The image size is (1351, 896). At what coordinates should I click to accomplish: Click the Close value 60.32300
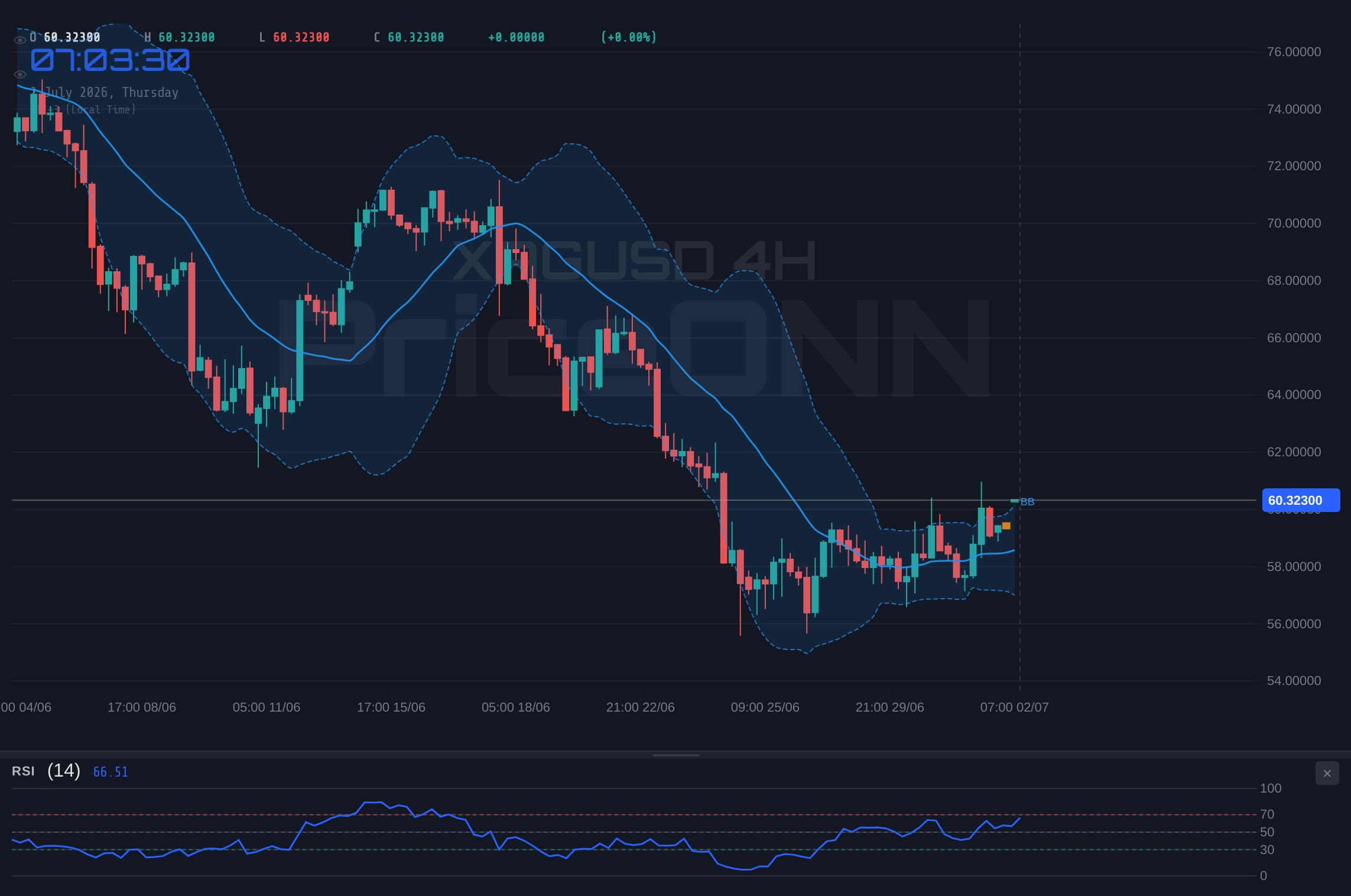click(x=416, y=37)
